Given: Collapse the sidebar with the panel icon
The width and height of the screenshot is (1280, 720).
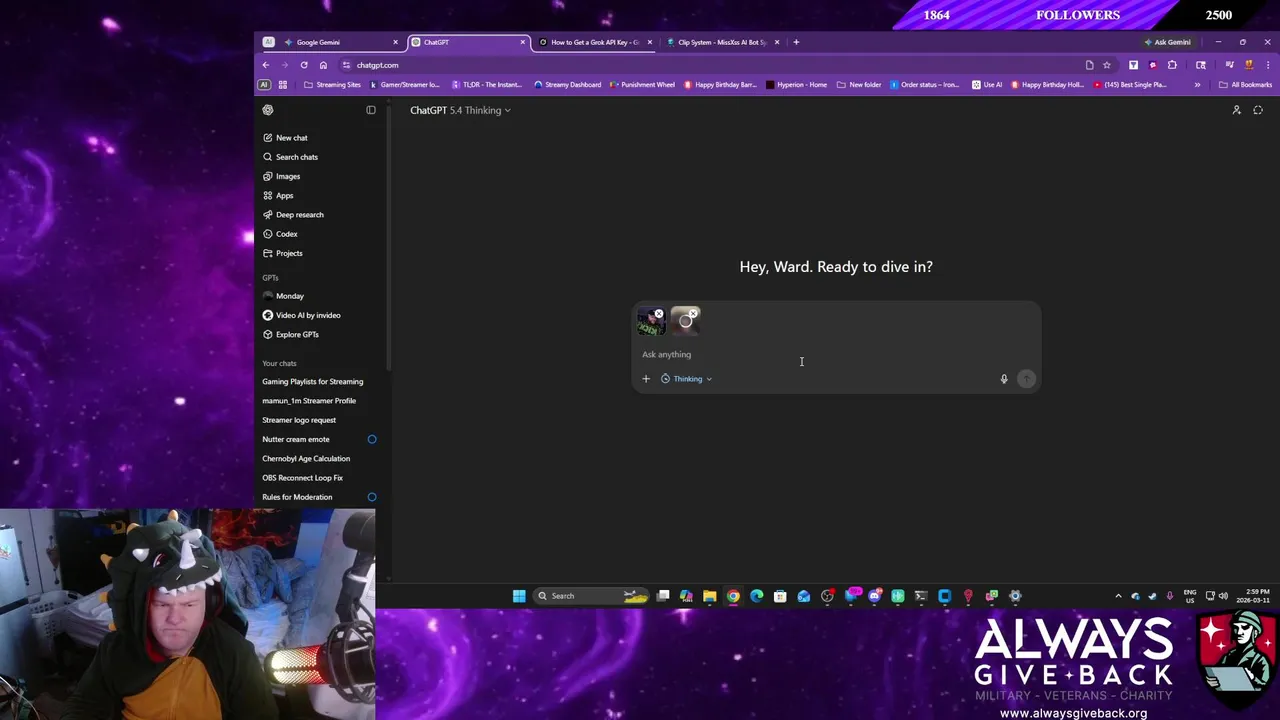Looking at the screenshot, I should [x=371, y=110].
